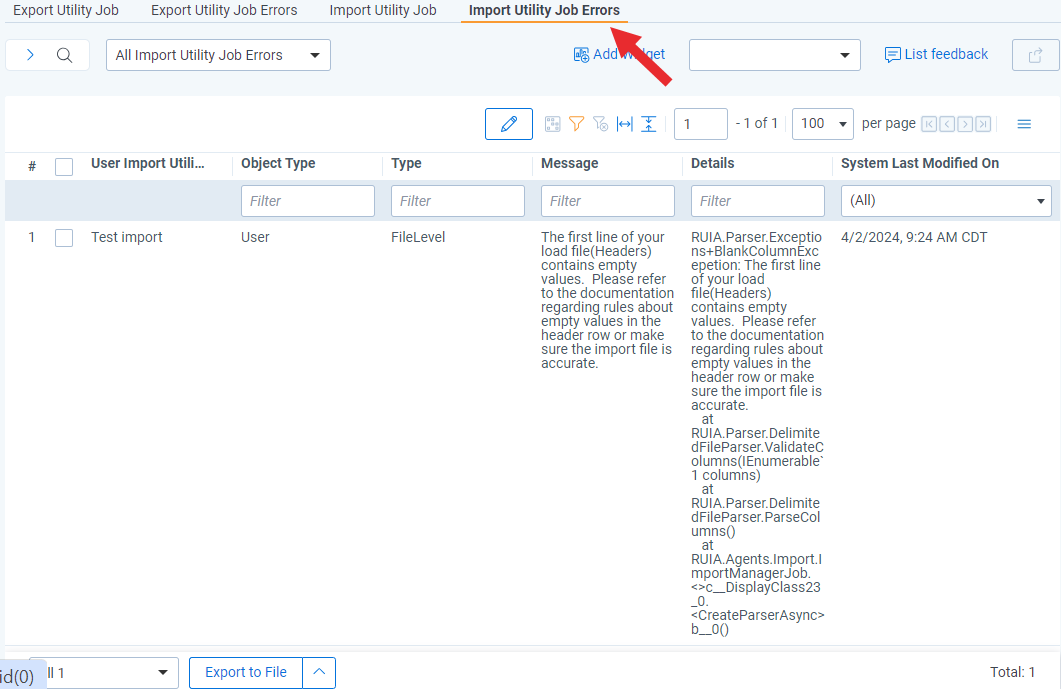Expand the Export to File caret arrow
Screen dimensions: 1061x689
click(x=319, y=673)
